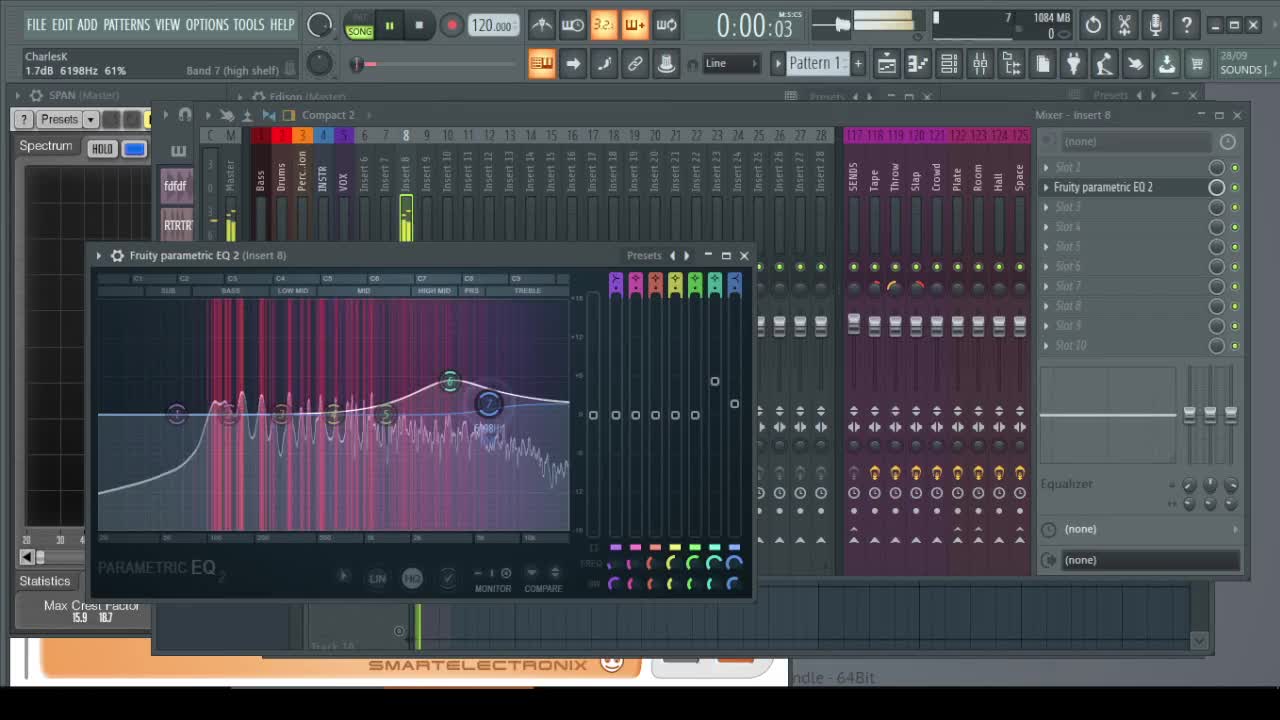Open the help question mark icon
The image size is (1280, 720).
tap(1186, 25)
